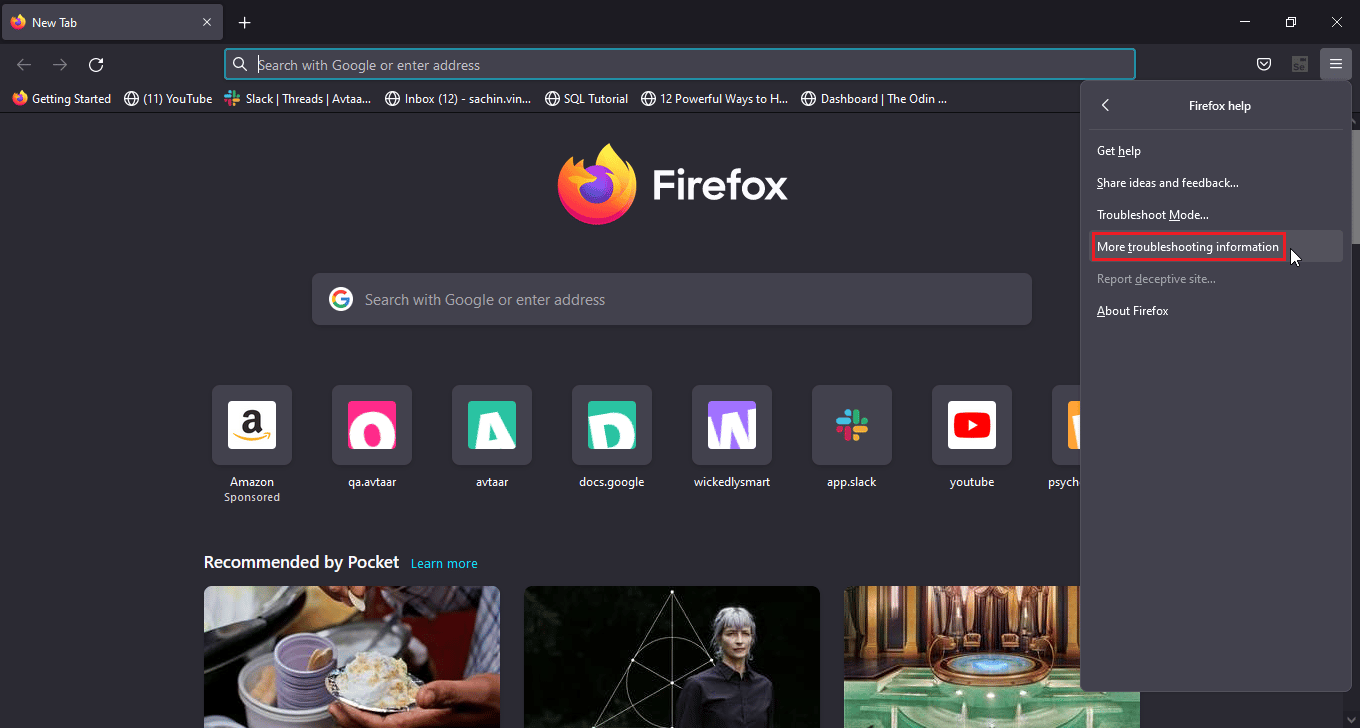Image resolution: width=1360 pixels, height=728 pixels.
Task: Open the SQL Tutorial bookmark
Action: 587,98
